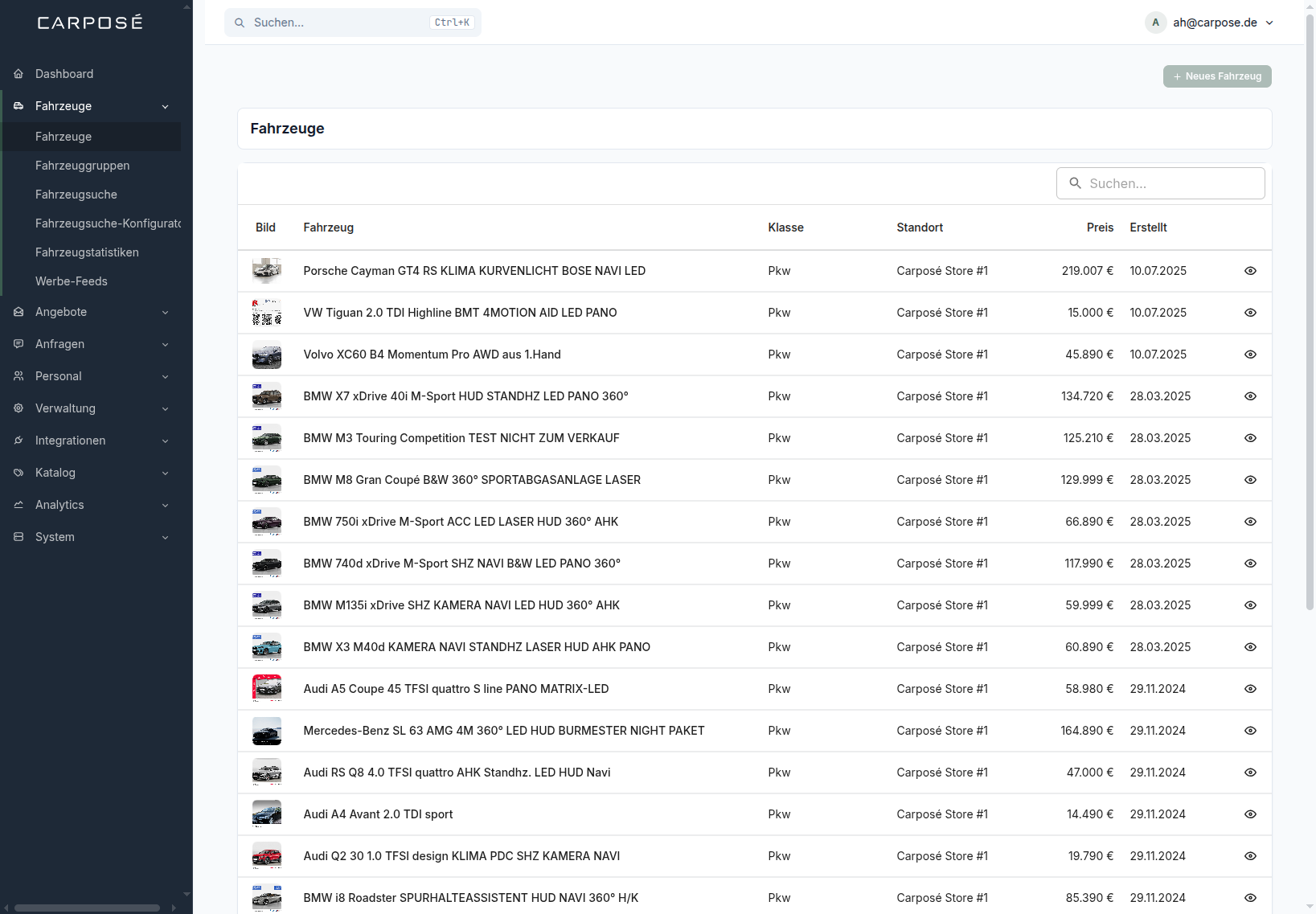1316x914 pixels.
Task: Click the Audi A5 Coupe thumbnail
Action: coord(267,689)
